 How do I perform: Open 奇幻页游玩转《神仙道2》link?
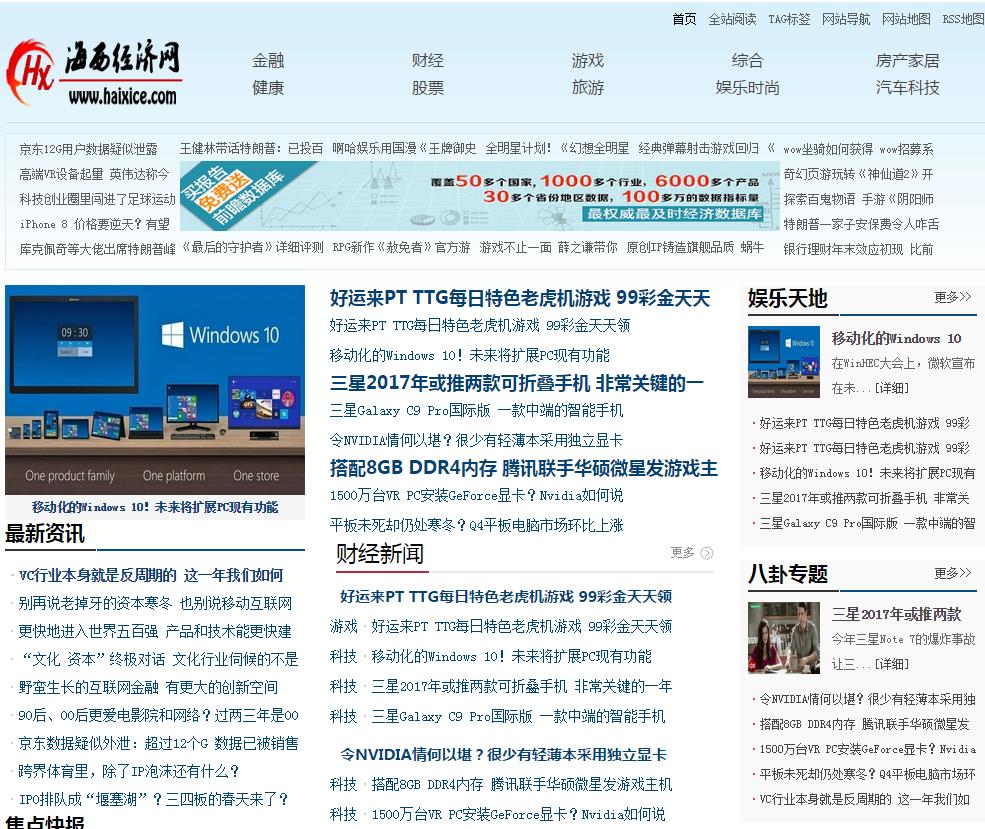click(858, 174)
